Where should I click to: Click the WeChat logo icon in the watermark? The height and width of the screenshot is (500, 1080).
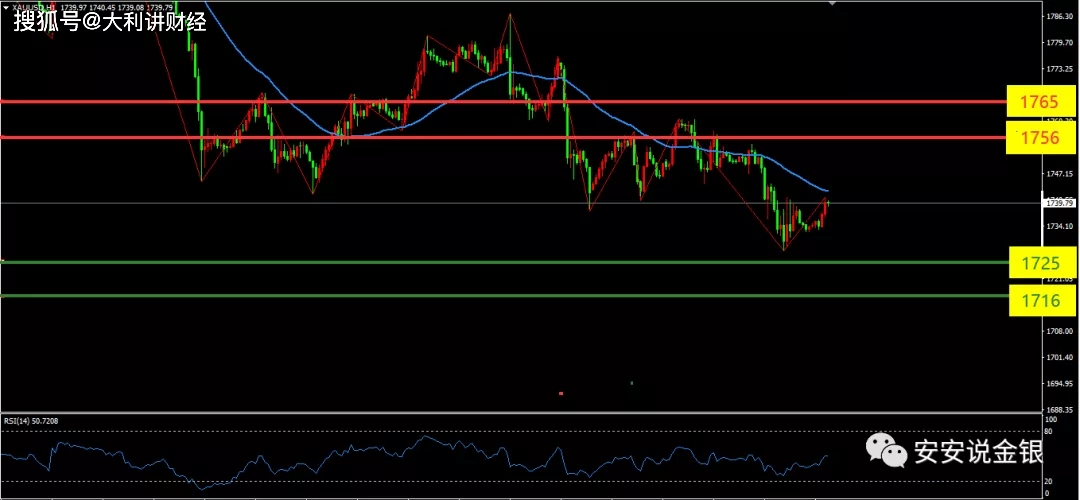[886, 451]
